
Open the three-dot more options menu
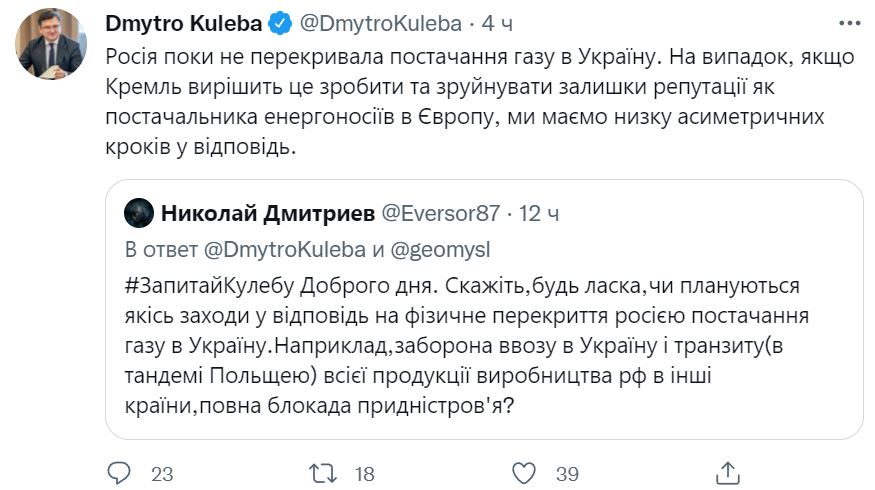[x=849, y=21]
